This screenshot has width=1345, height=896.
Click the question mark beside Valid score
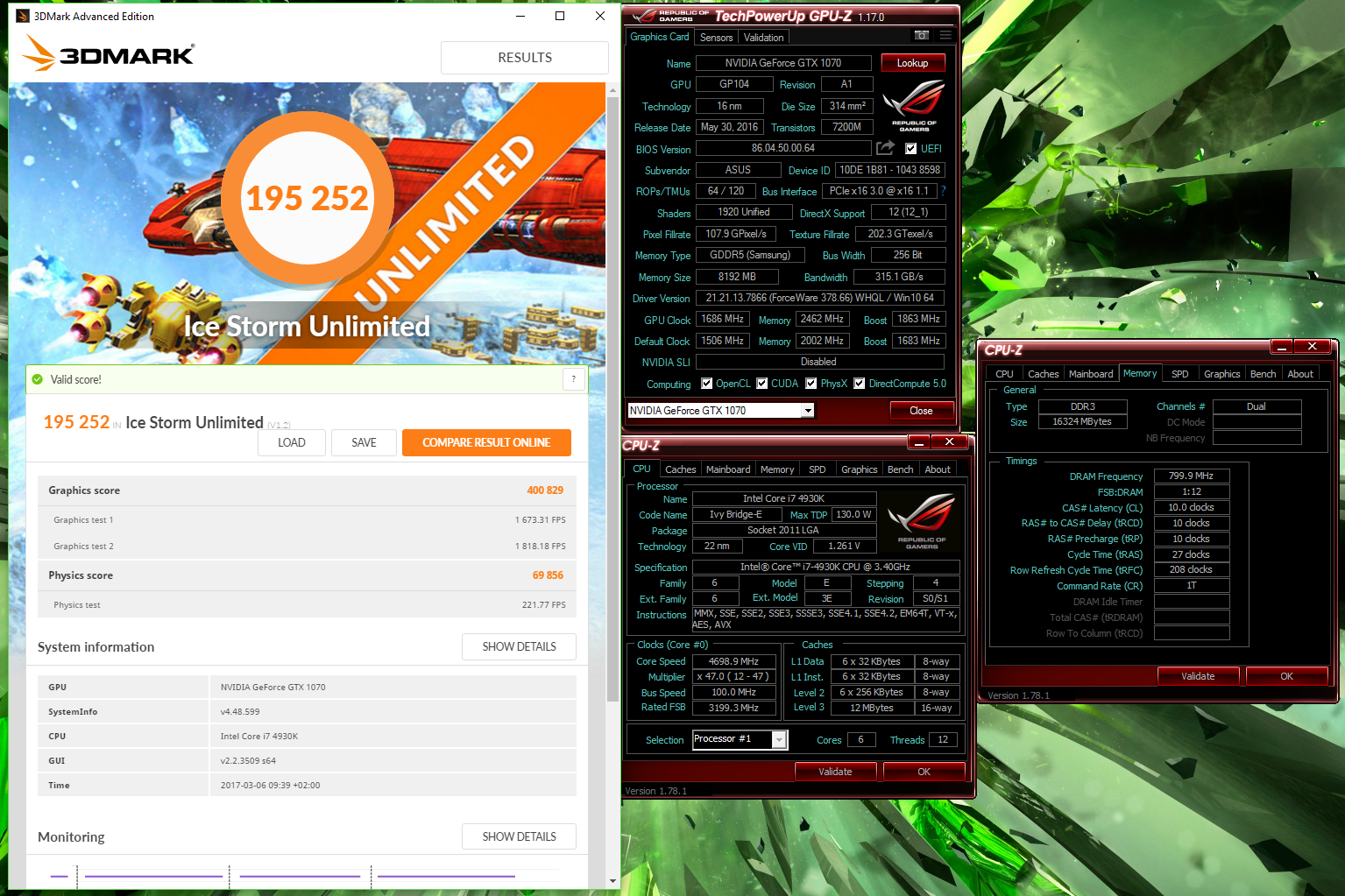pyautogui.click(x=574, y=378)
